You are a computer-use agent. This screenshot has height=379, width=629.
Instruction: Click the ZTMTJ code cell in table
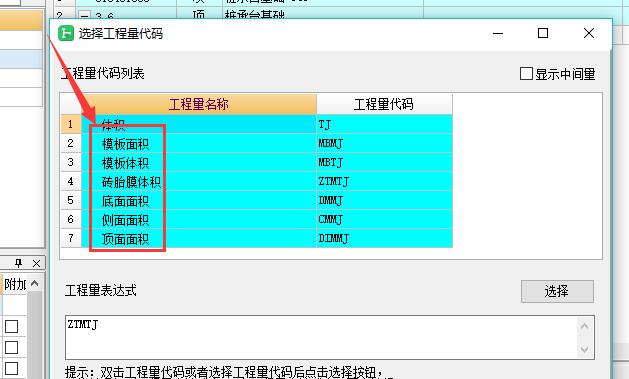coord(384,182)
